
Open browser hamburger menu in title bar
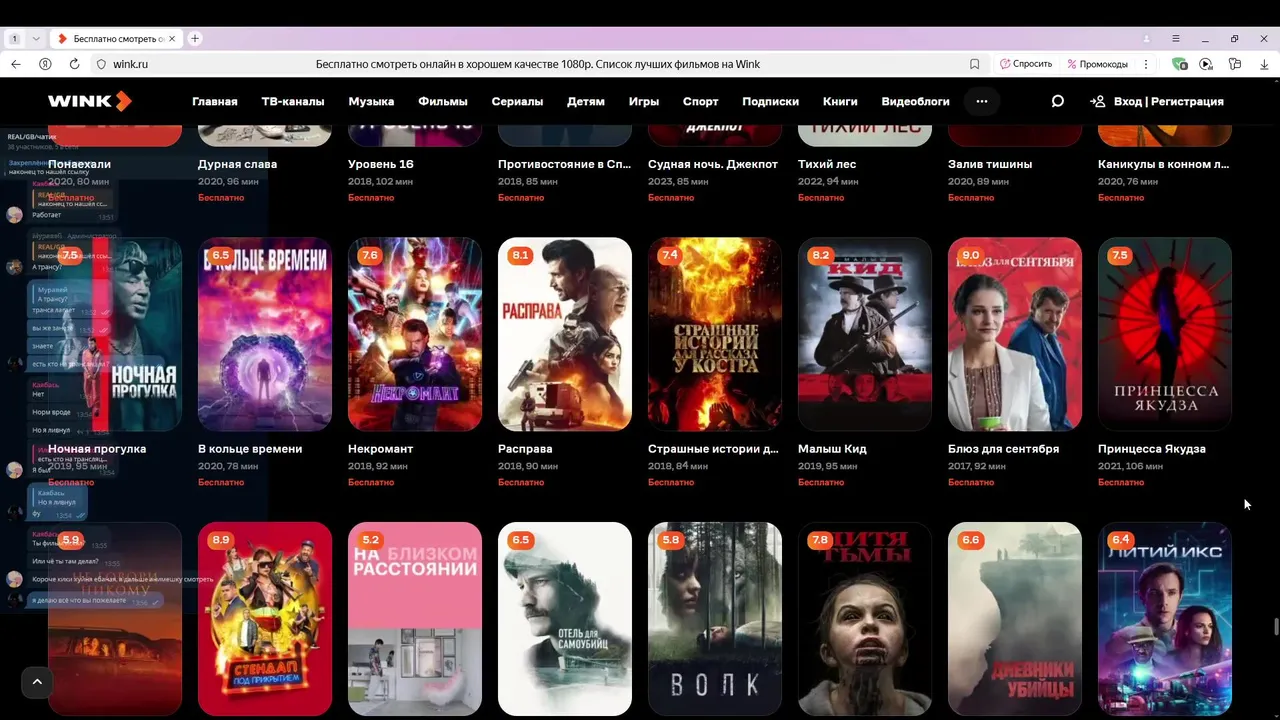point(1176,39)
